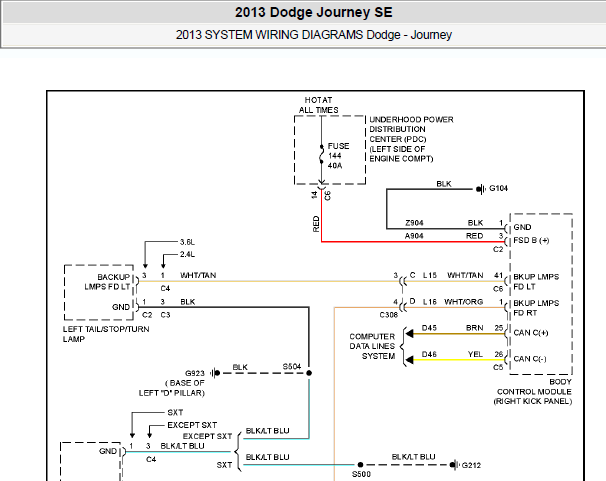606x481 pixels.
Task: Click the black arrowhead on the D45 BRN line
Action: click(x=409, y=333)
